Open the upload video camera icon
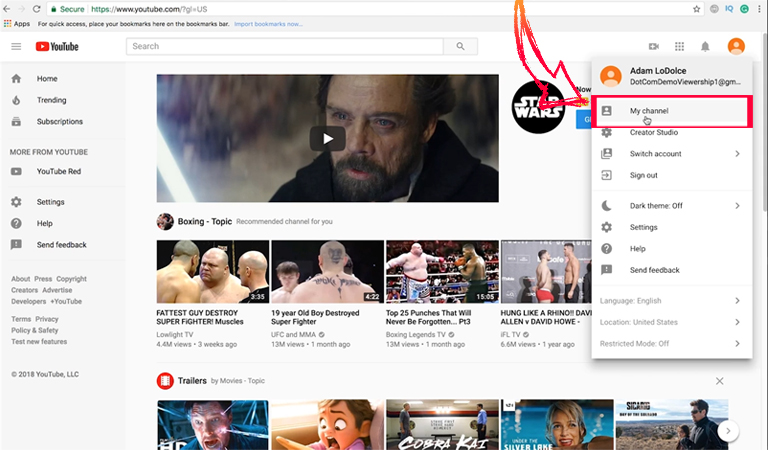The width and height of the screenshot is (768, 450). click(654, 47)
